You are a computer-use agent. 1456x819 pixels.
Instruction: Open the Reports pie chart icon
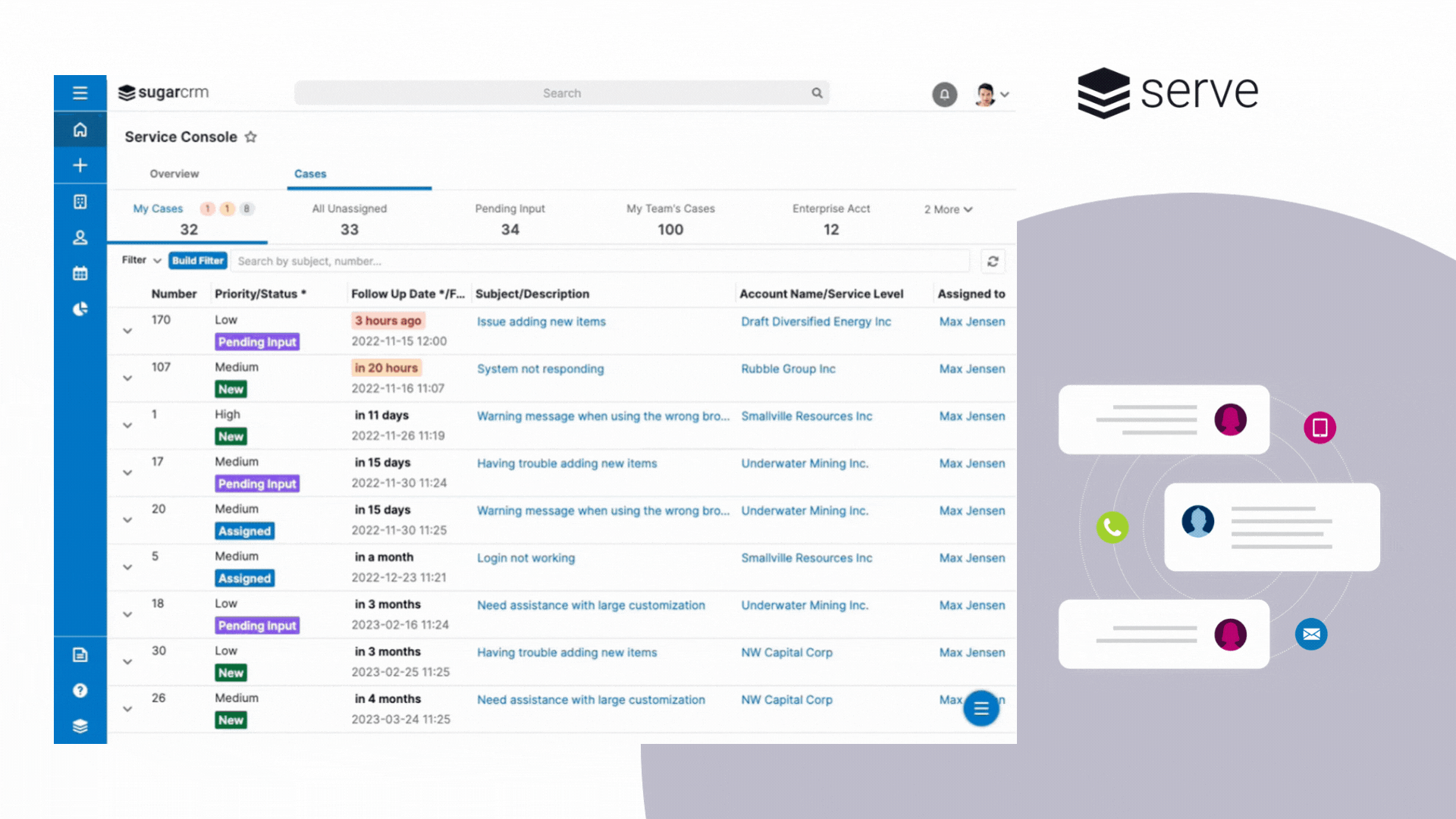(80, 309)
